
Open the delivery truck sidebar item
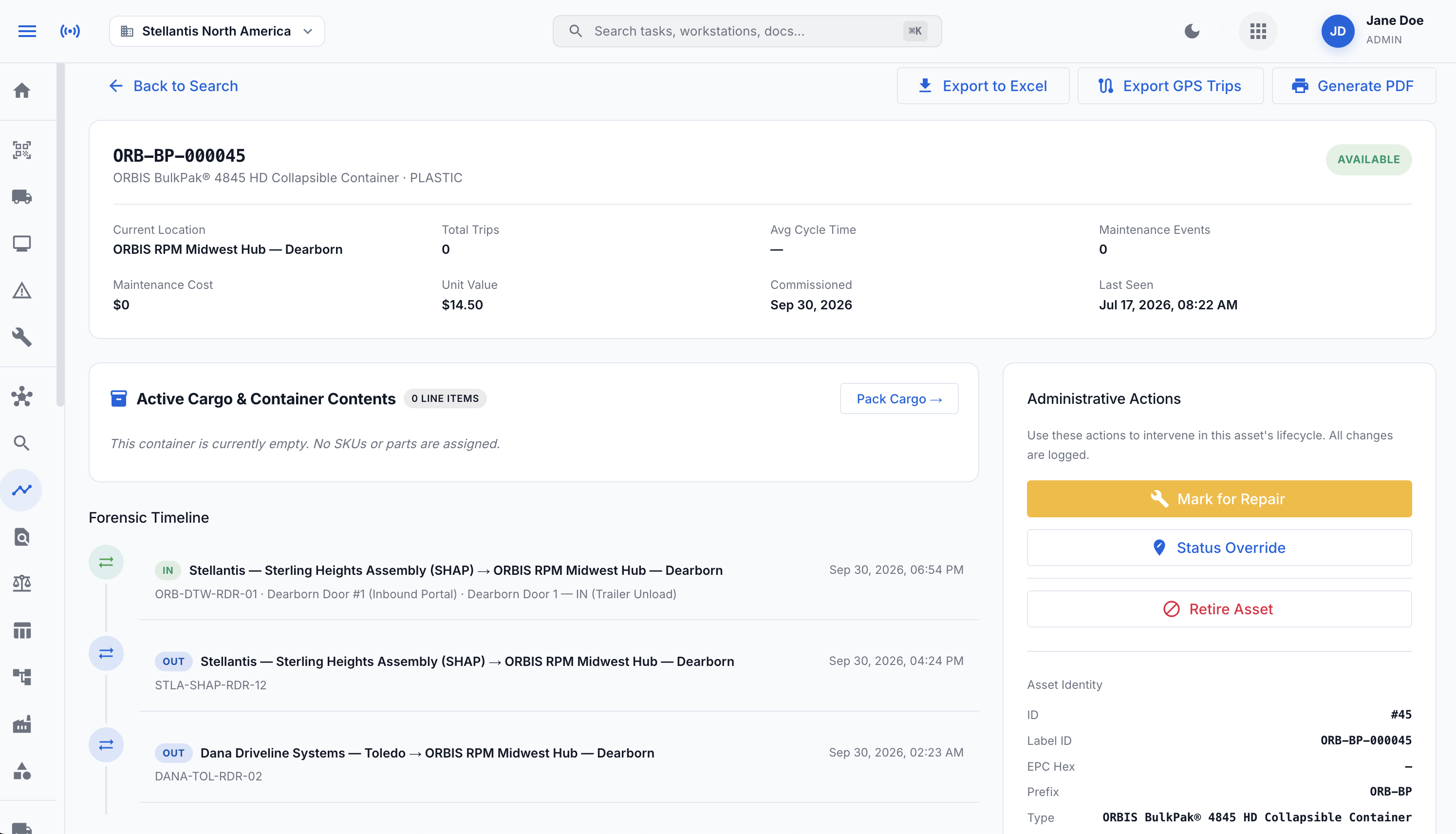click(x=22, y=196)
